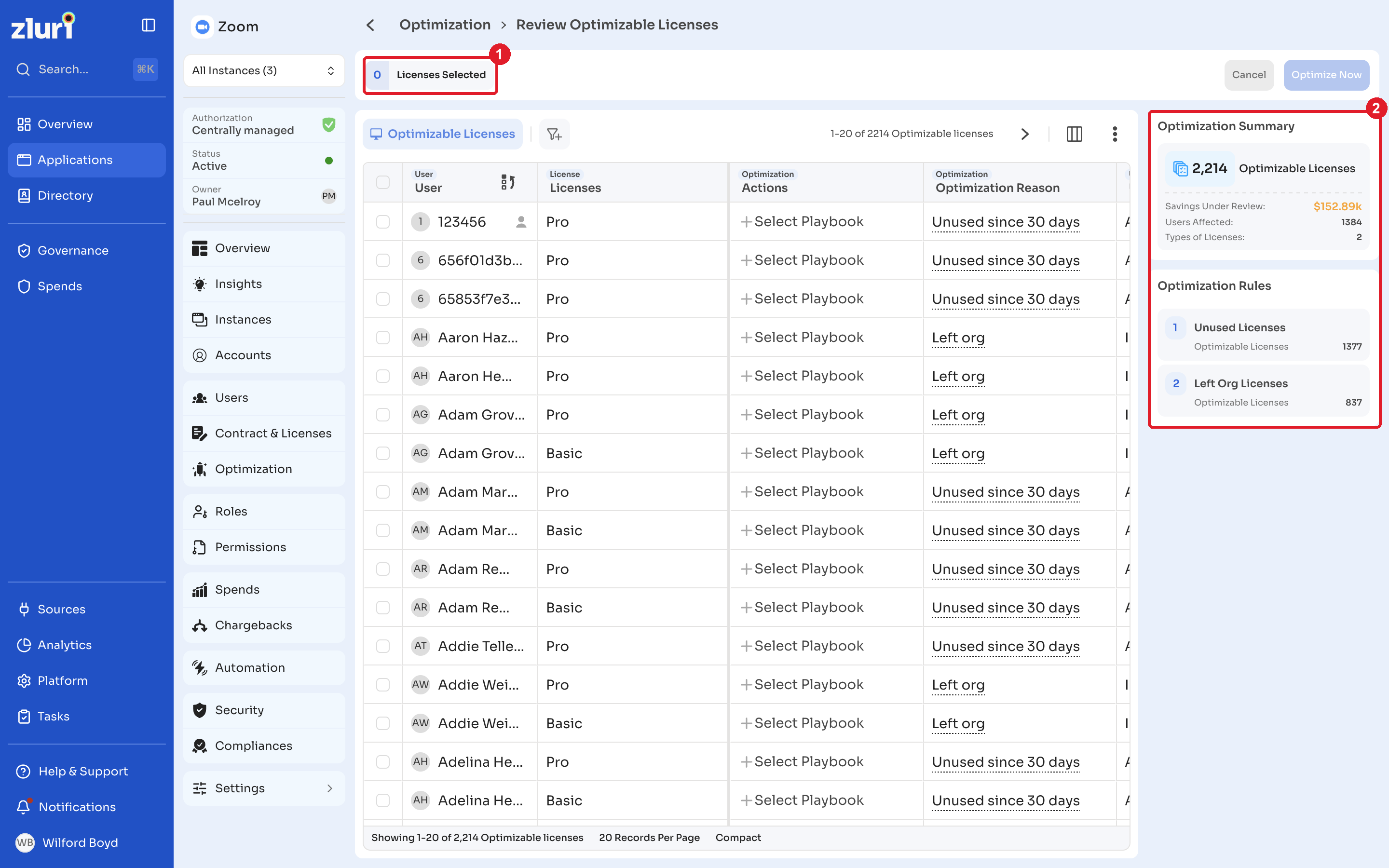Select Playbook for Addie Telle...

802,646
